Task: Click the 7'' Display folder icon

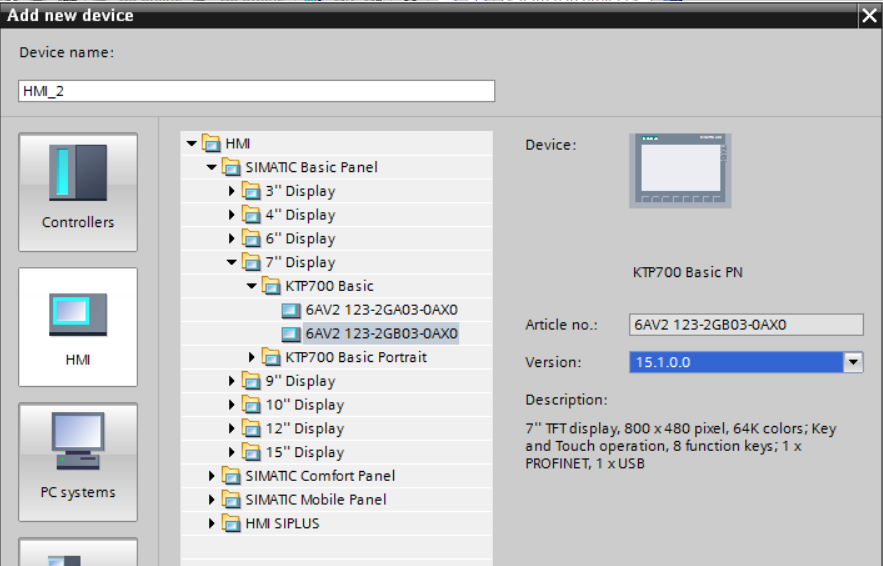Action: tap(251, 262)
